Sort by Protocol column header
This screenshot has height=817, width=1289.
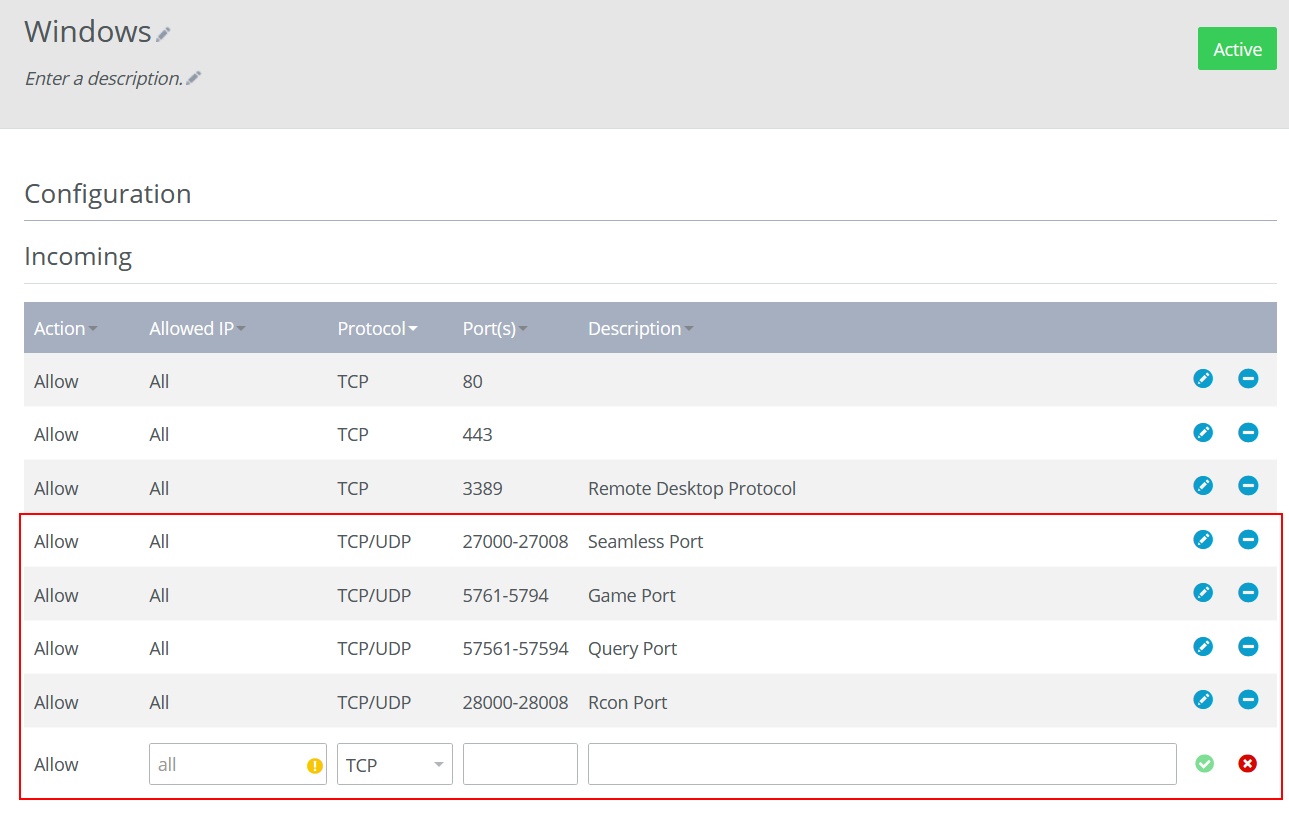377,329
